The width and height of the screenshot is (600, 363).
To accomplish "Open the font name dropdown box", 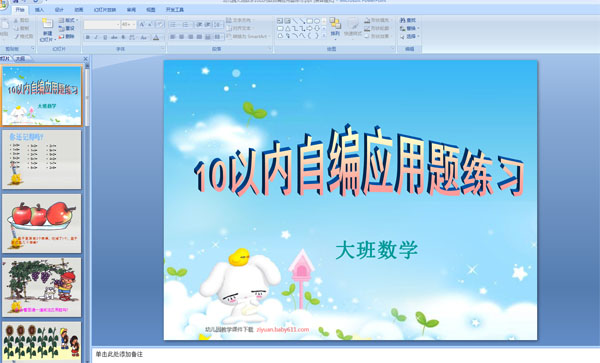I will coord(102,24).
